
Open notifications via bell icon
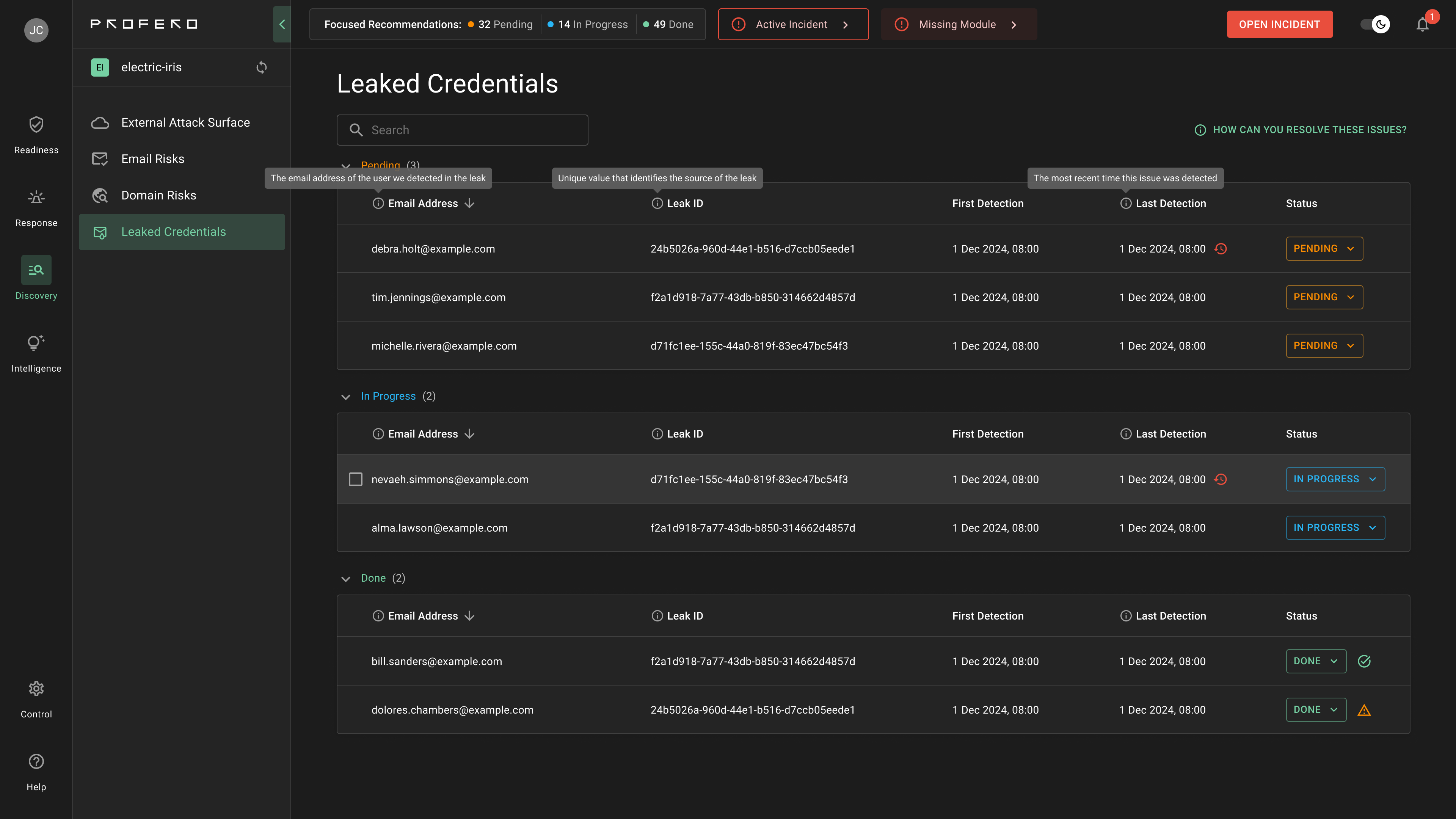1423,24
